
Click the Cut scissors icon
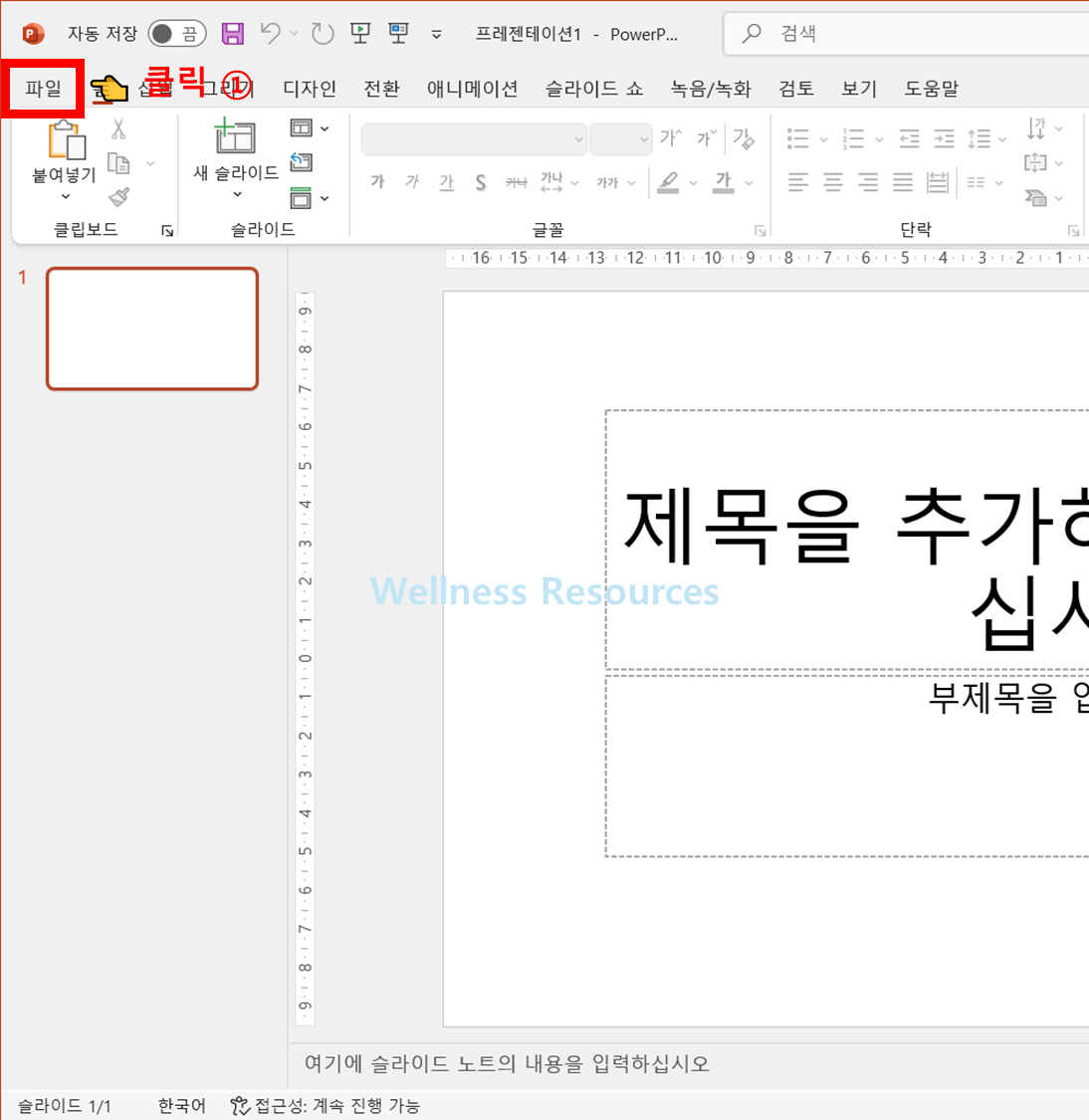pos(118,129)
